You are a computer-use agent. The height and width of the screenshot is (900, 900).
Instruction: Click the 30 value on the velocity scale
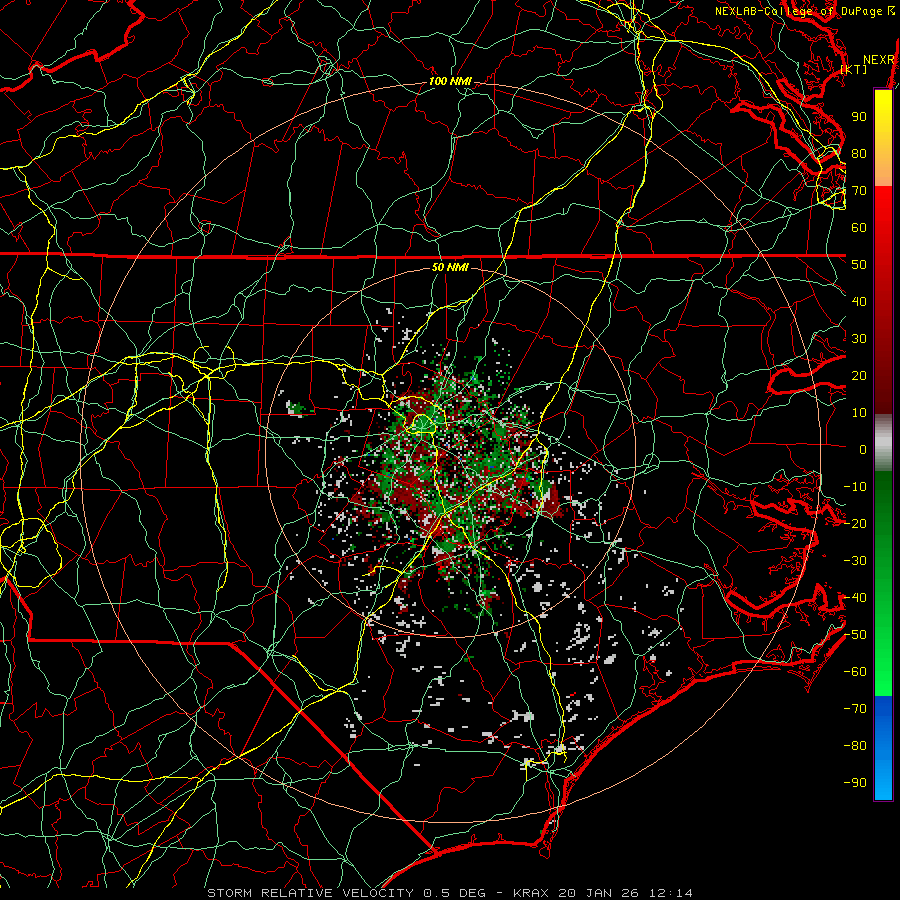point(859,339)
